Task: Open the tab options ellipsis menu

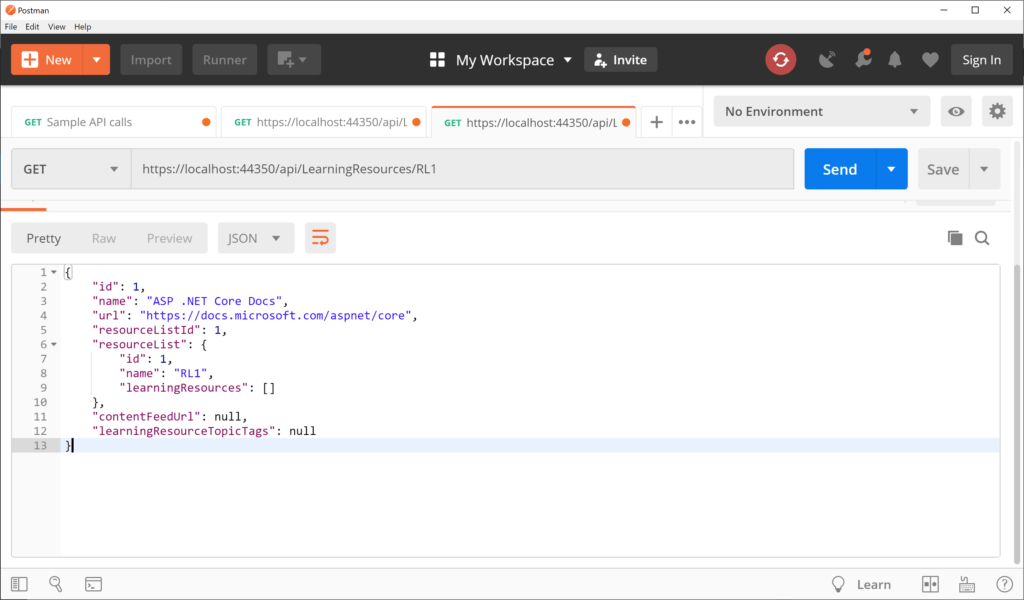Action: (686, 122)
